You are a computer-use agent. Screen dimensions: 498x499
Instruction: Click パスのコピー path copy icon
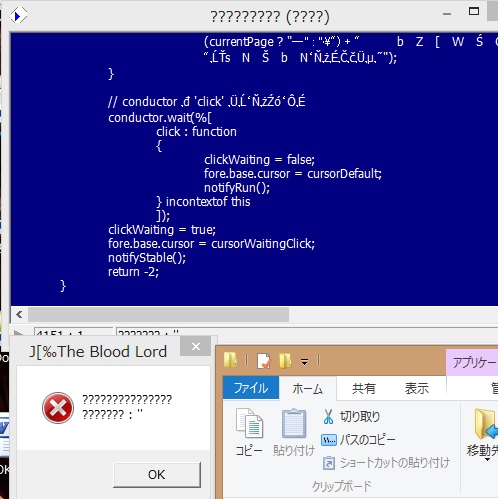[329, 440]
